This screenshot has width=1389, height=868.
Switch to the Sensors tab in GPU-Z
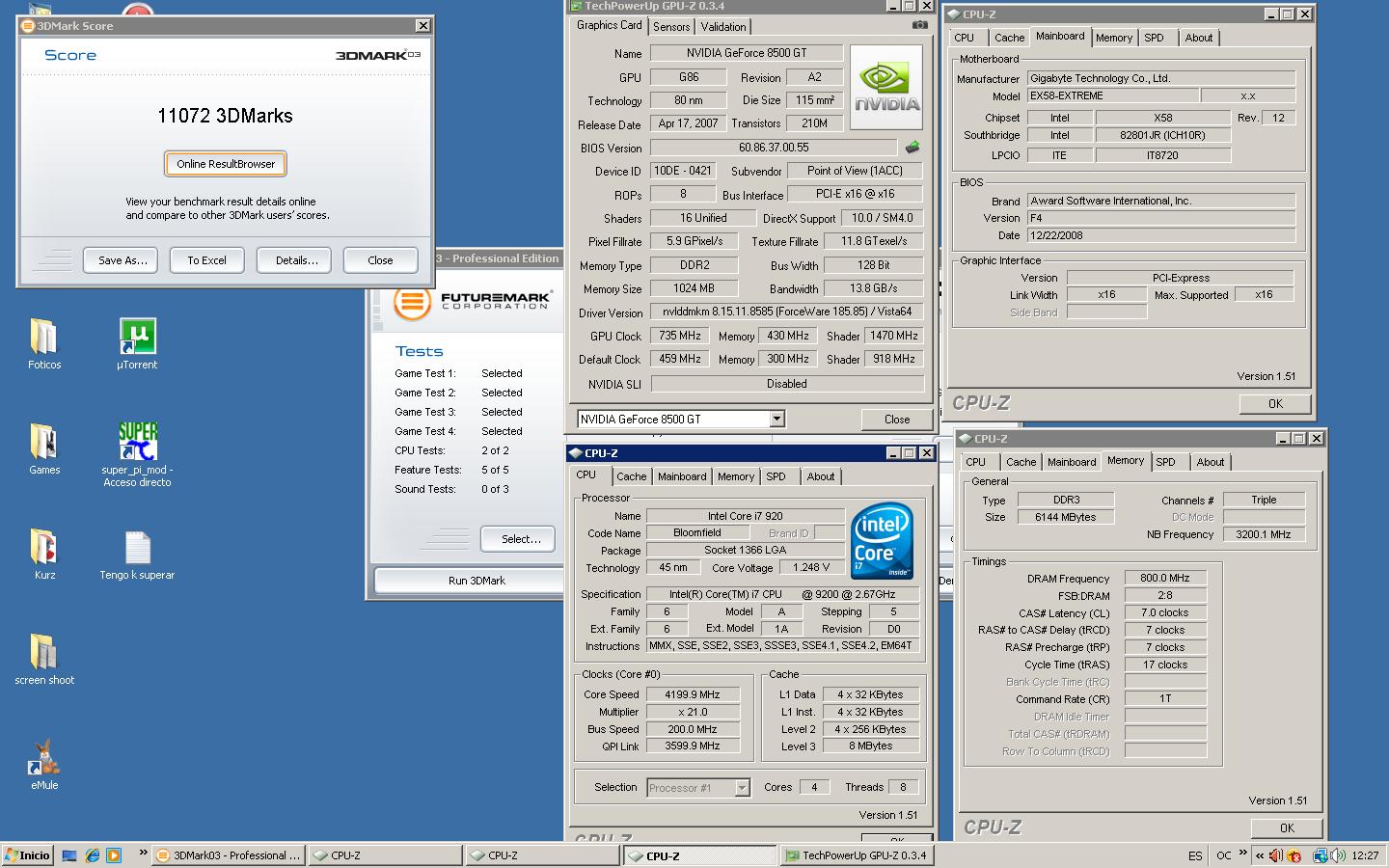671,27
